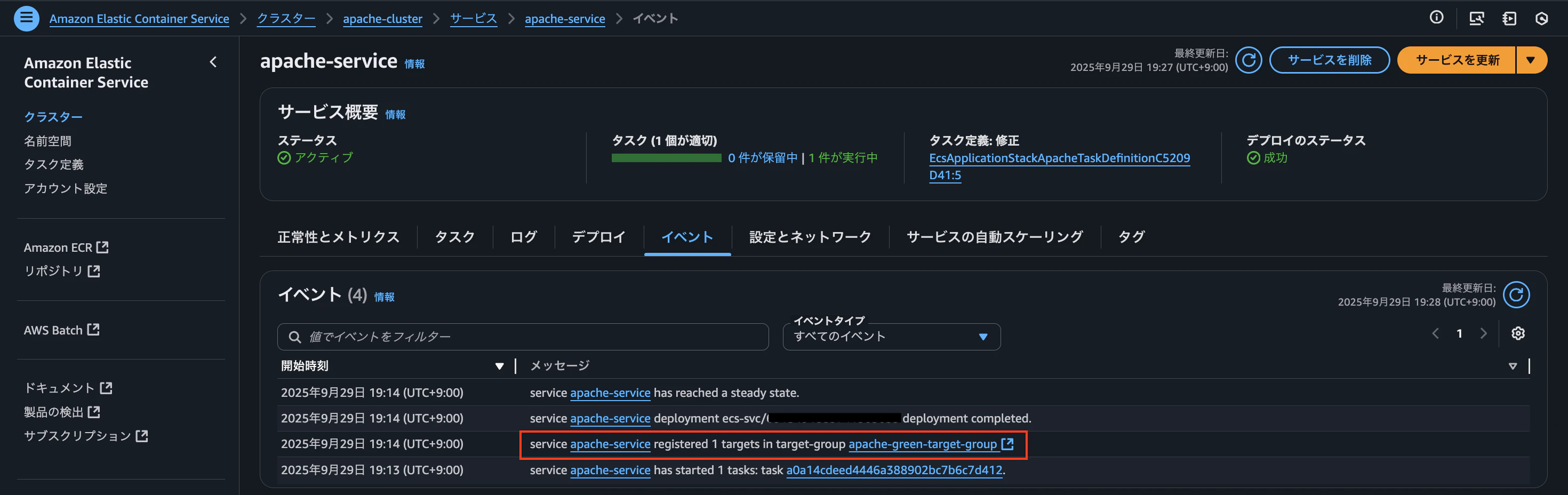Open the ドキュメント external link

coord(68,388)
